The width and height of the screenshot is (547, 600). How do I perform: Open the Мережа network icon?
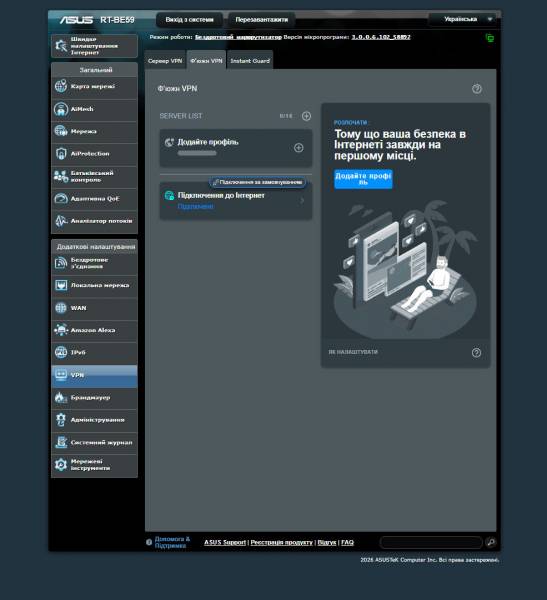click(x=61, y=131)
